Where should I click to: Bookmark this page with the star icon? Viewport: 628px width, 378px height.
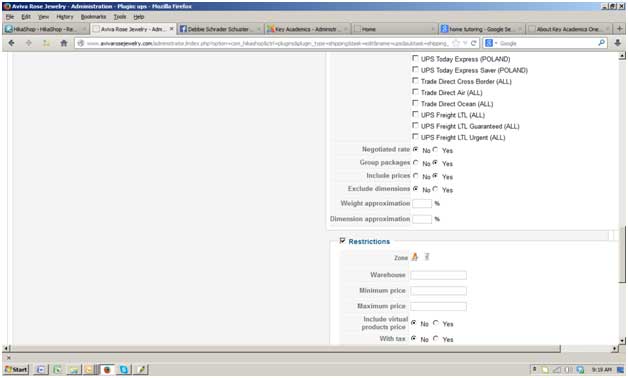(456, 43)
